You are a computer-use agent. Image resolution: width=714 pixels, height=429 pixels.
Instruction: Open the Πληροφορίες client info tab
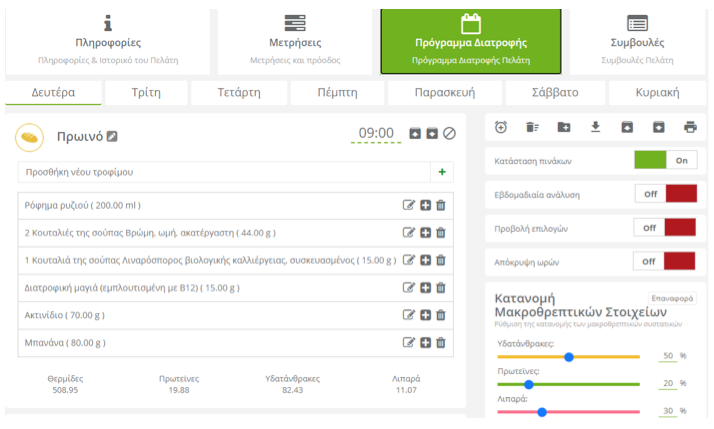[108, 41]
